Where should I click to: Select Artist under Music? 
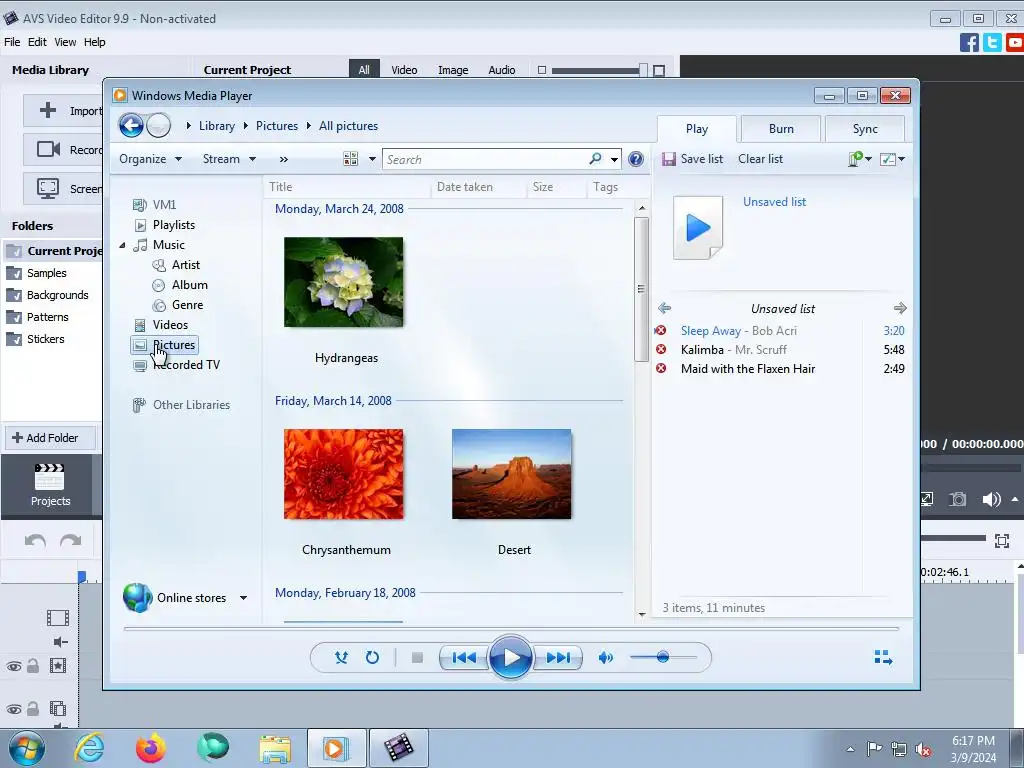pos(185,264)
